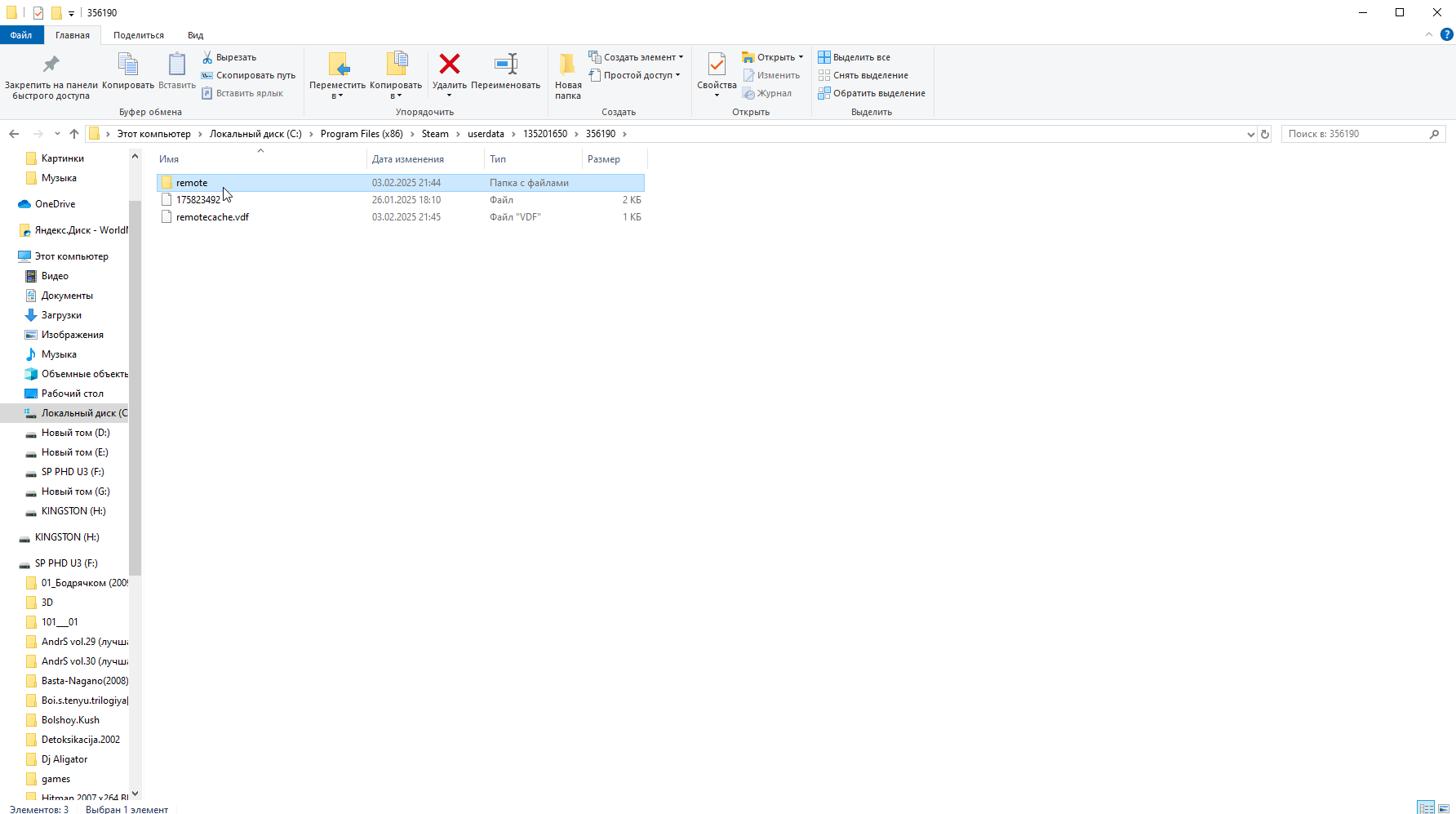Select Этот компьютер in sidebar
1456x814 pixels.
click(x=71, y=256)
